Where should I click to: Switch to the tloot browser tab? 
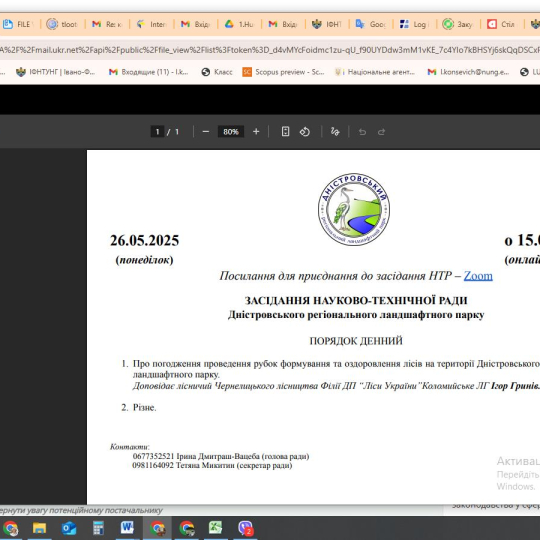(x=63, y=24)
